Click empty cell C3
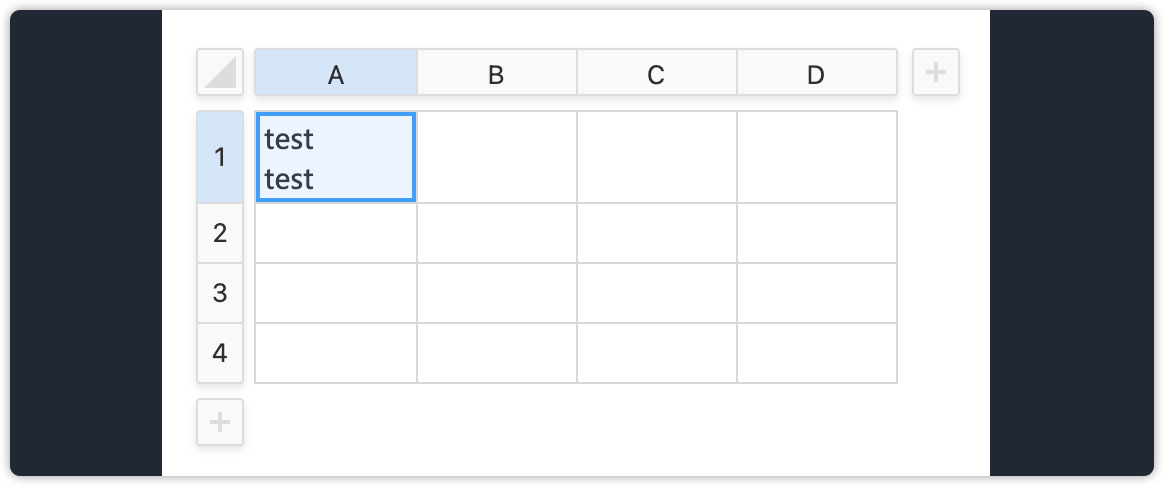Image resolution: width=1164 pixels, height=486 pixels. [656, 293]
